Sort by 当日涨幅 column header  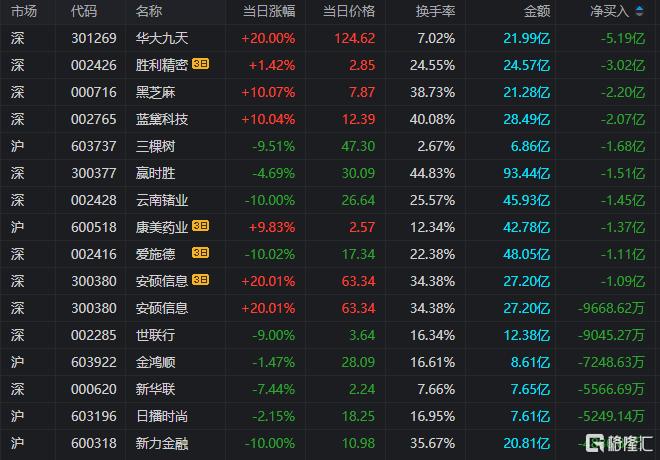coord(269,11)
